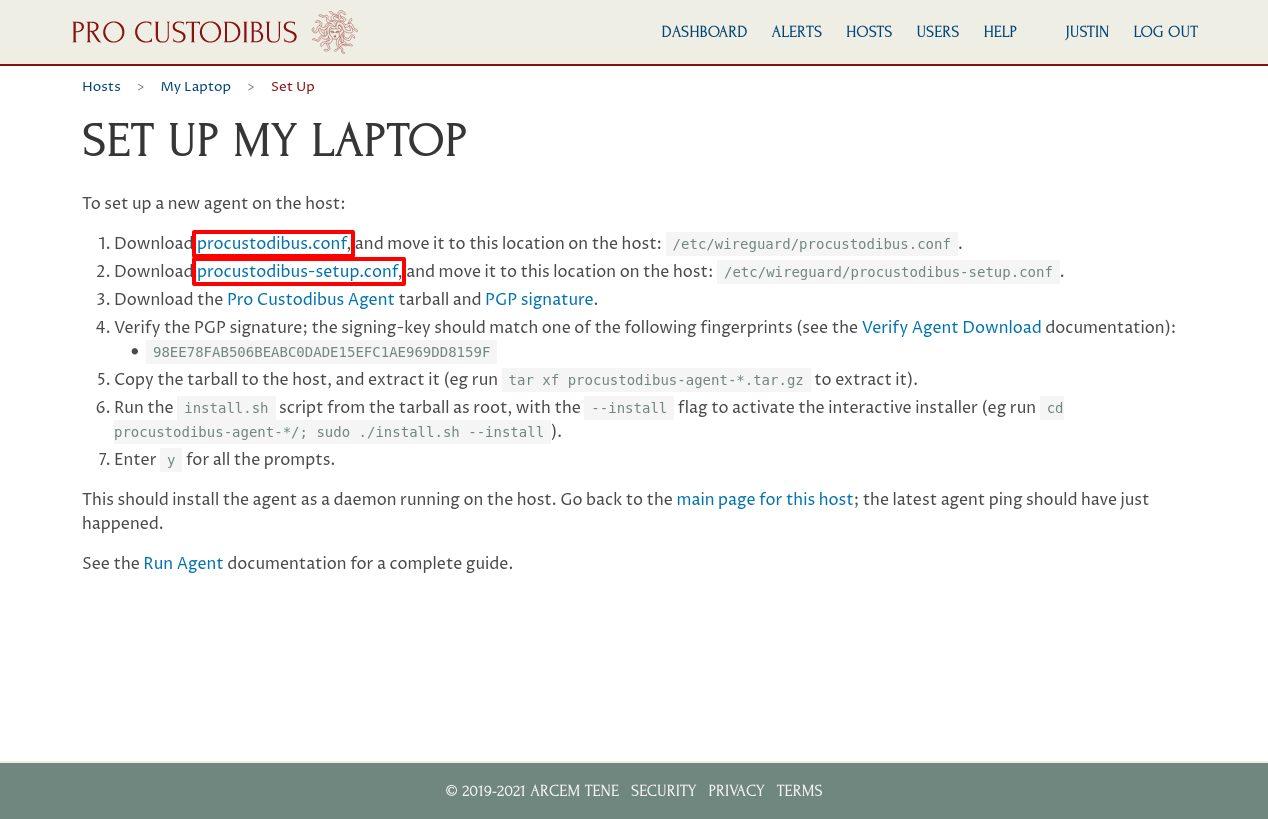Click the y prompt answer code text
This screenshot has width=1268, height=819.
tap(171, 460)
